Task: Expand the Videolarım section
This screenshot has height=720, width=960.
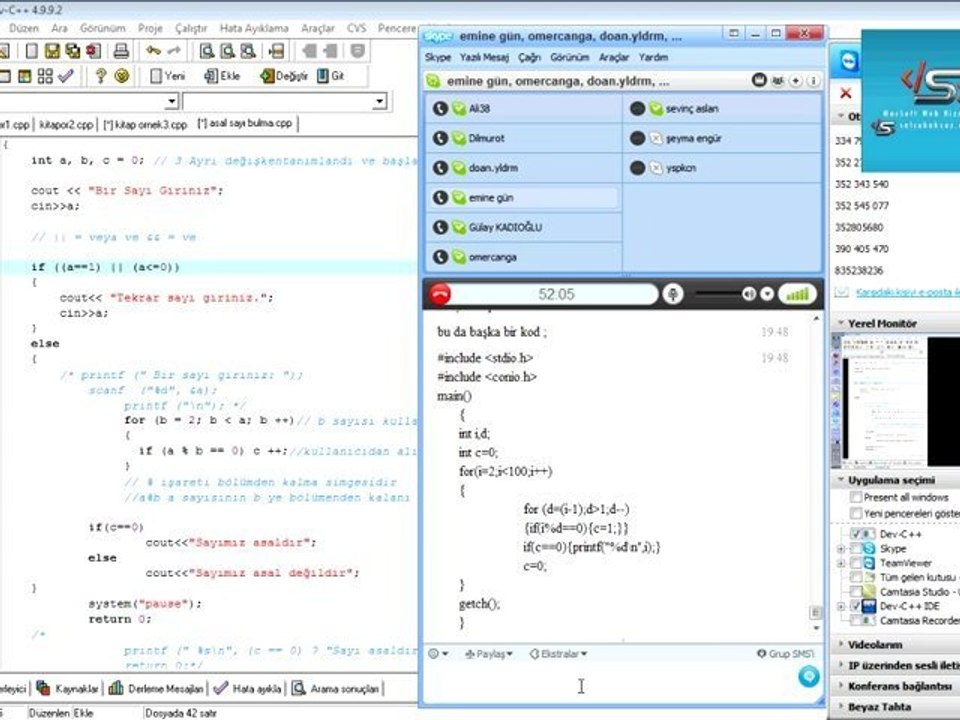Action: 842,644
